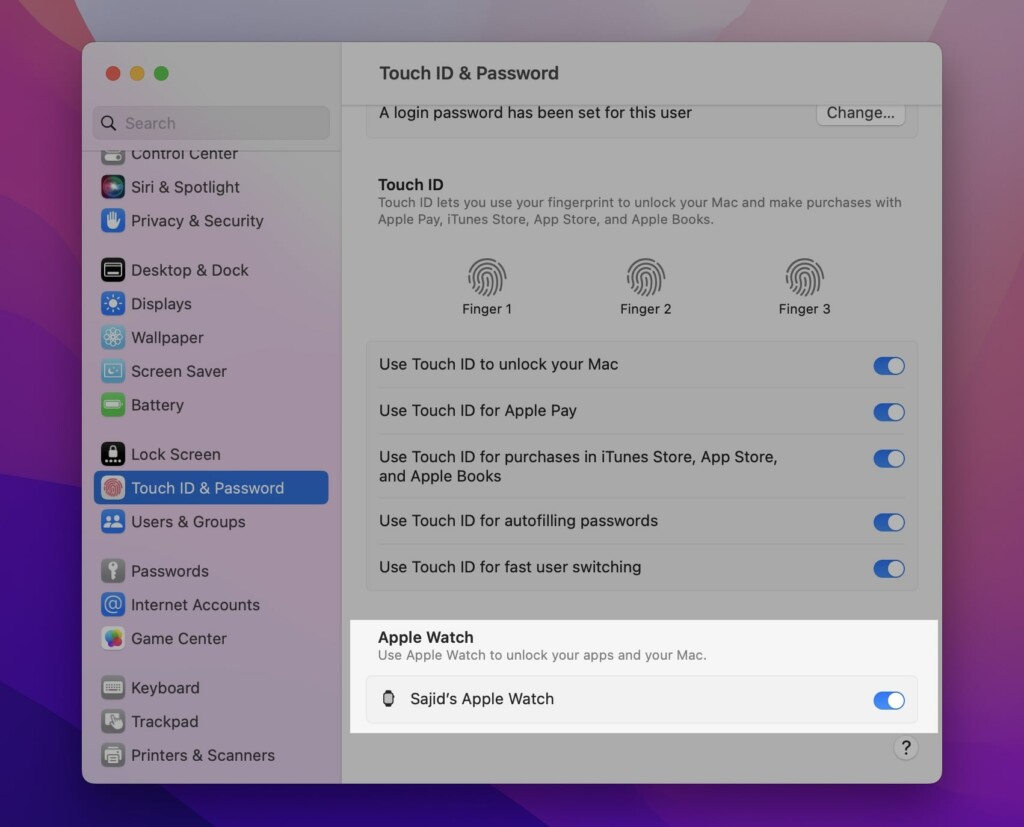This screenshot has height=827, width=1024.
Task: Open Siri & Spotlight settings
Action: (185, 187)
